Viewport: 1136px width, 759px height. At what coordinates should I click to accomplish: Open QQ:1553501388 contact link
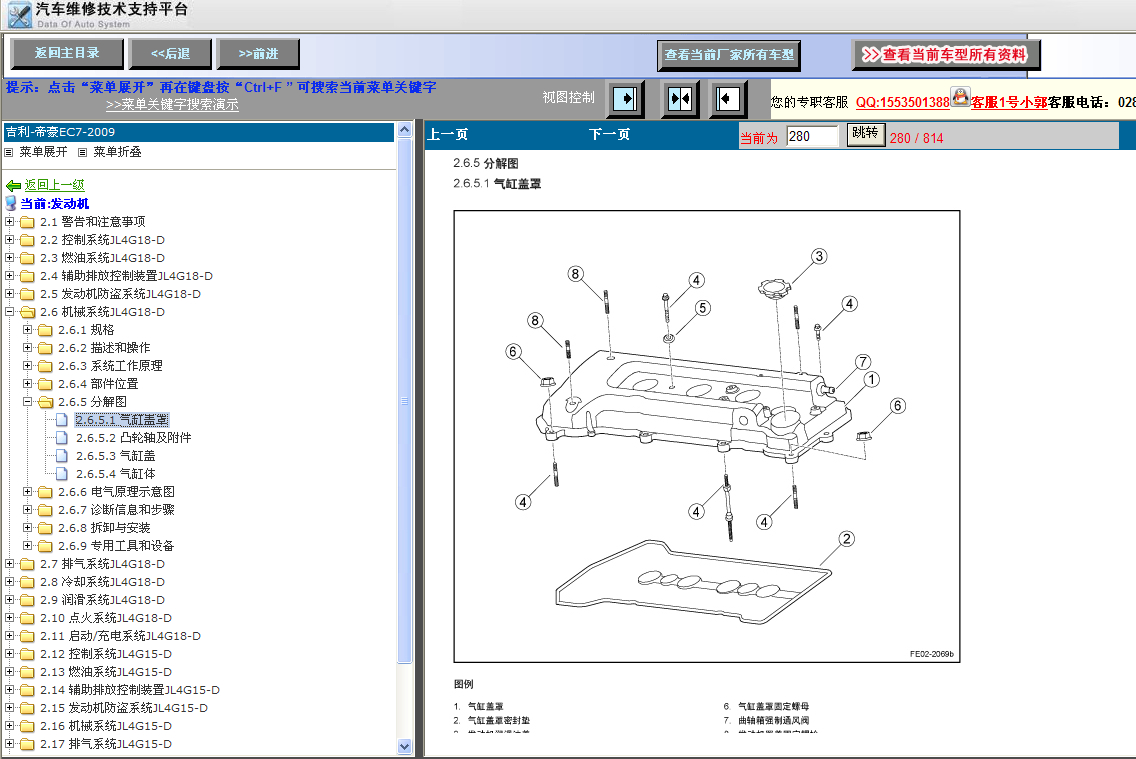903,103
